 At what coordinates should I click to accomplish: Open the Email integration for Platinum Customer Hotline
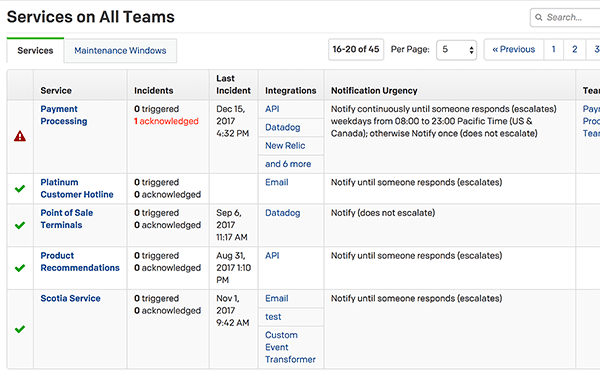(277, 183)
